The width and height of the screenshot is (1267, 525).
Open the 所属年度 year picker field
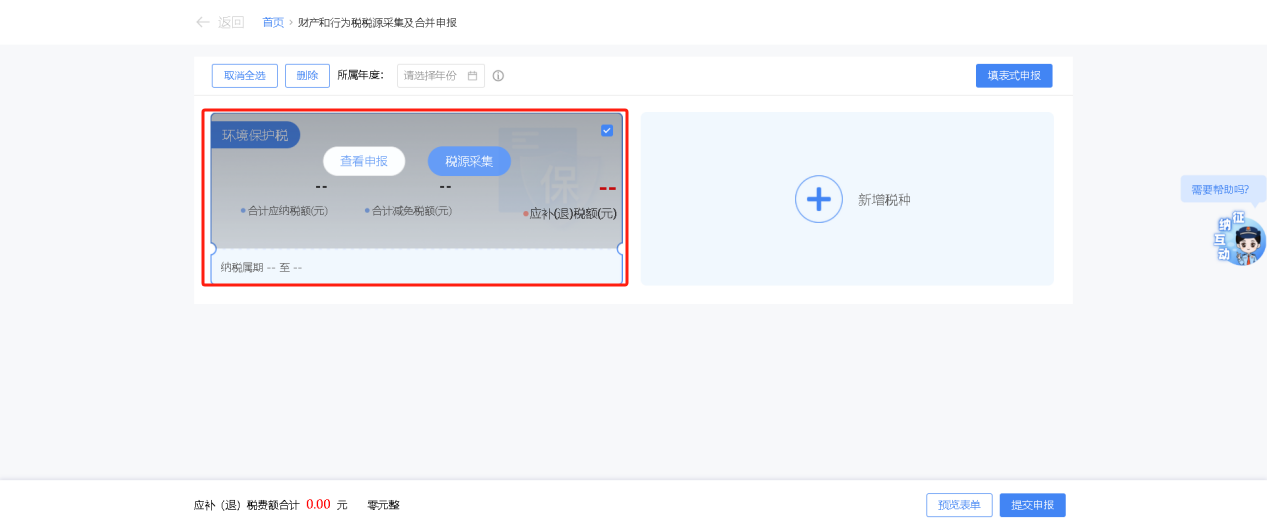click(x=432, y=76)
